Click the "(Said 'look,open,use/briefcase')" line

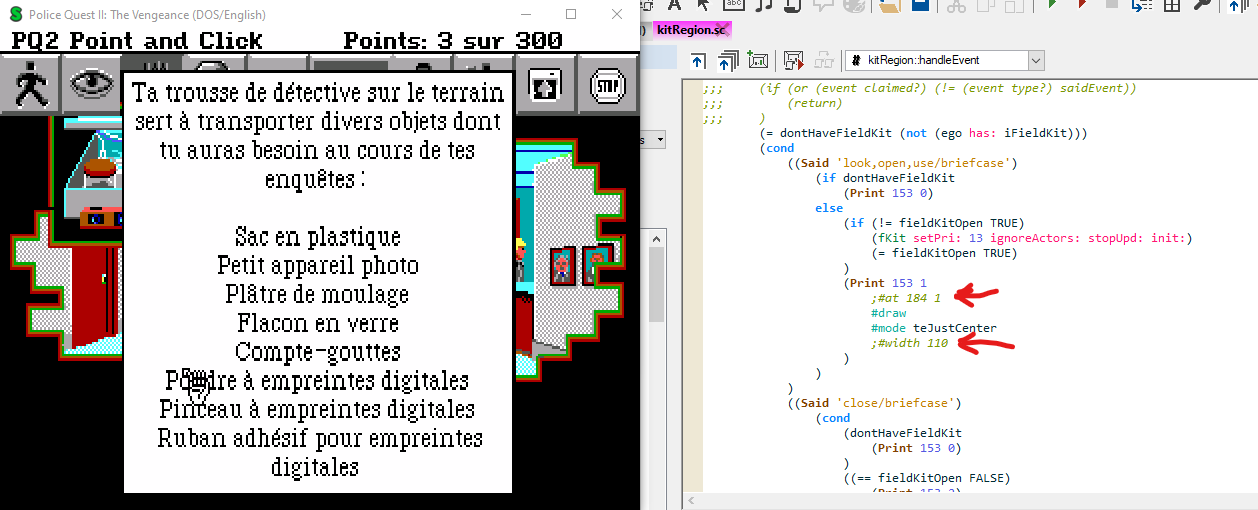[x=902, y=163]
